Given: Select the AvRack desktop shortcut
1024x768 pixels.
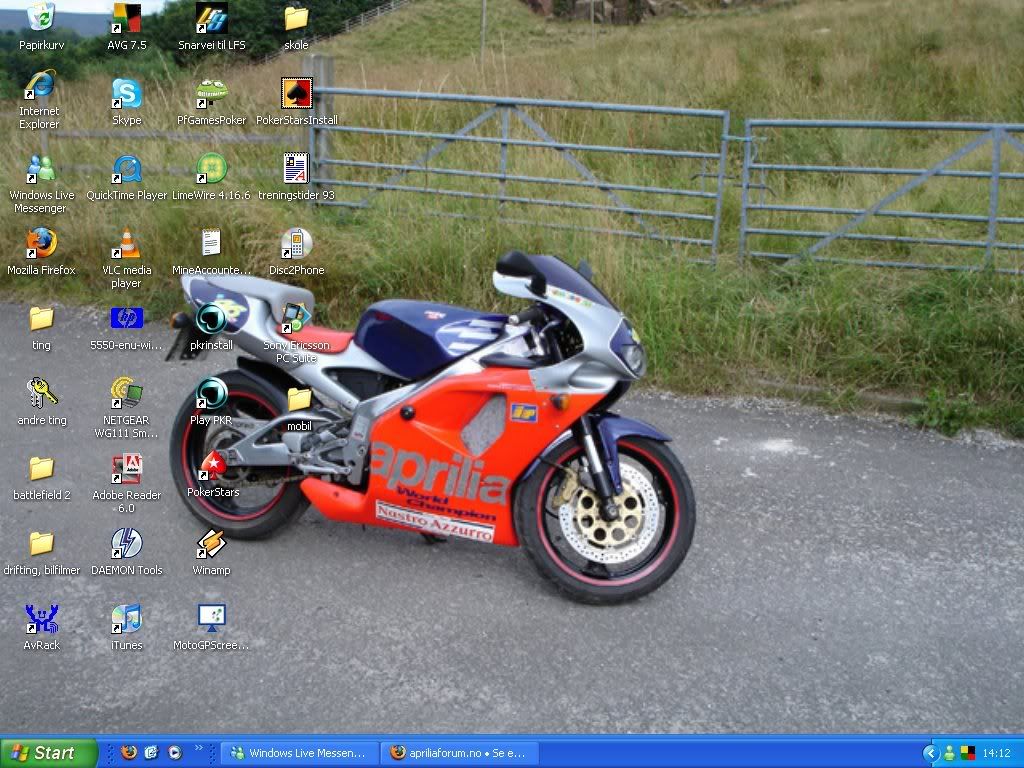Looking at the screenshot, I should (x=42, y=618).
